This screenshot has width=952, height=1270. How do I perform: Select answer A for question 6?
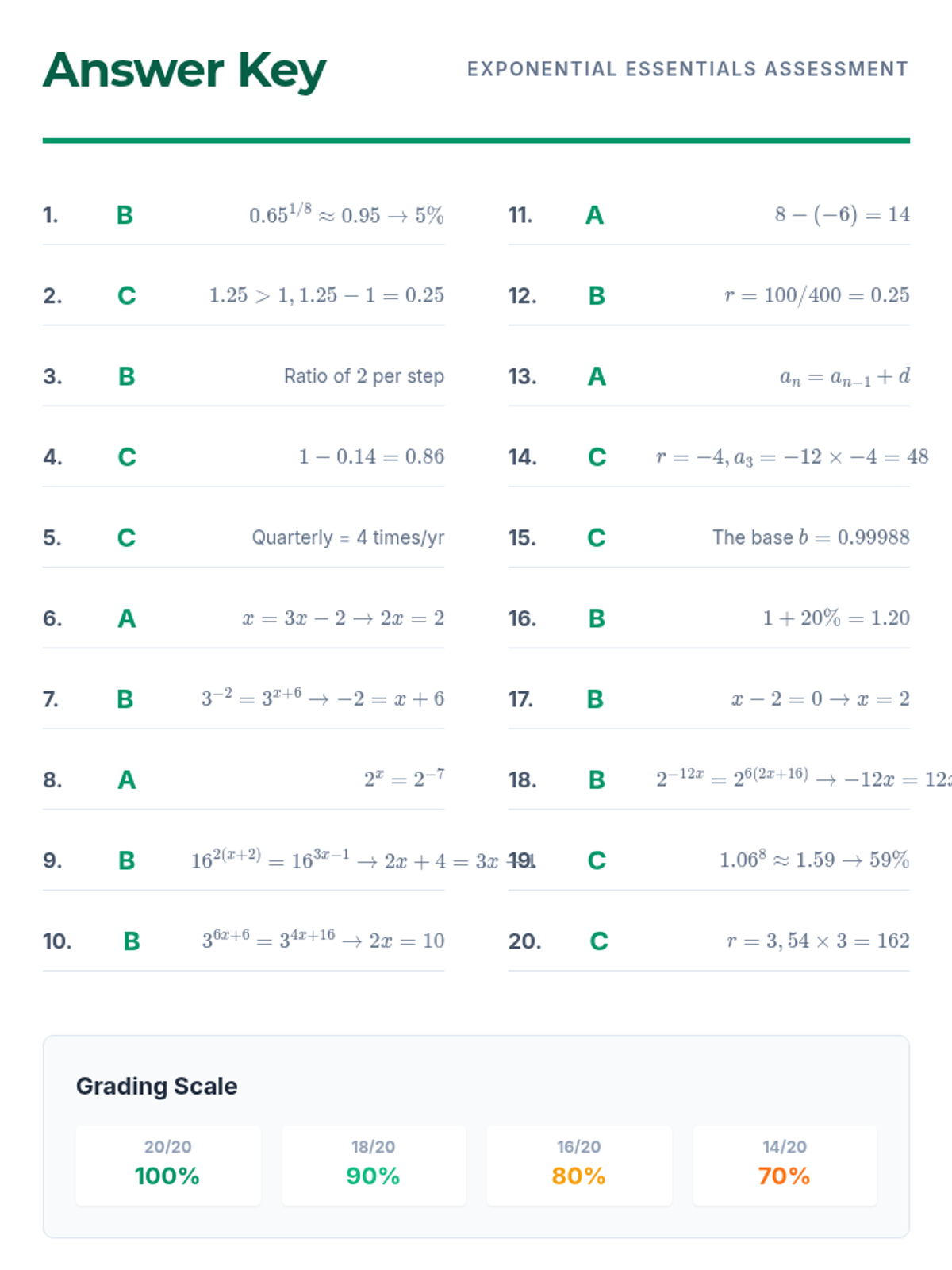(126, 618)
